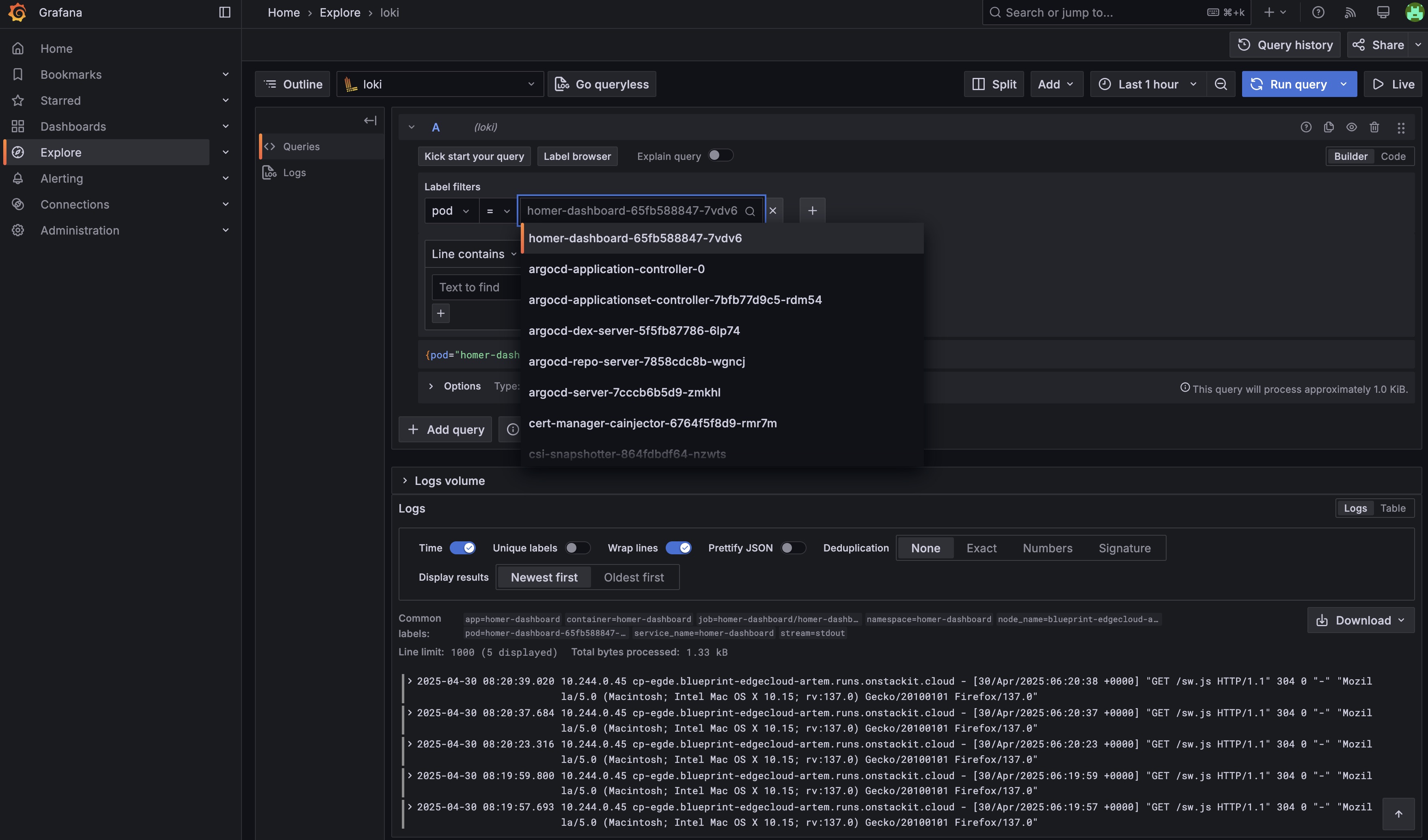Open Dashboards from the left sidebar
Viewport: 1428px width, 840px height.
coord(73,126)
